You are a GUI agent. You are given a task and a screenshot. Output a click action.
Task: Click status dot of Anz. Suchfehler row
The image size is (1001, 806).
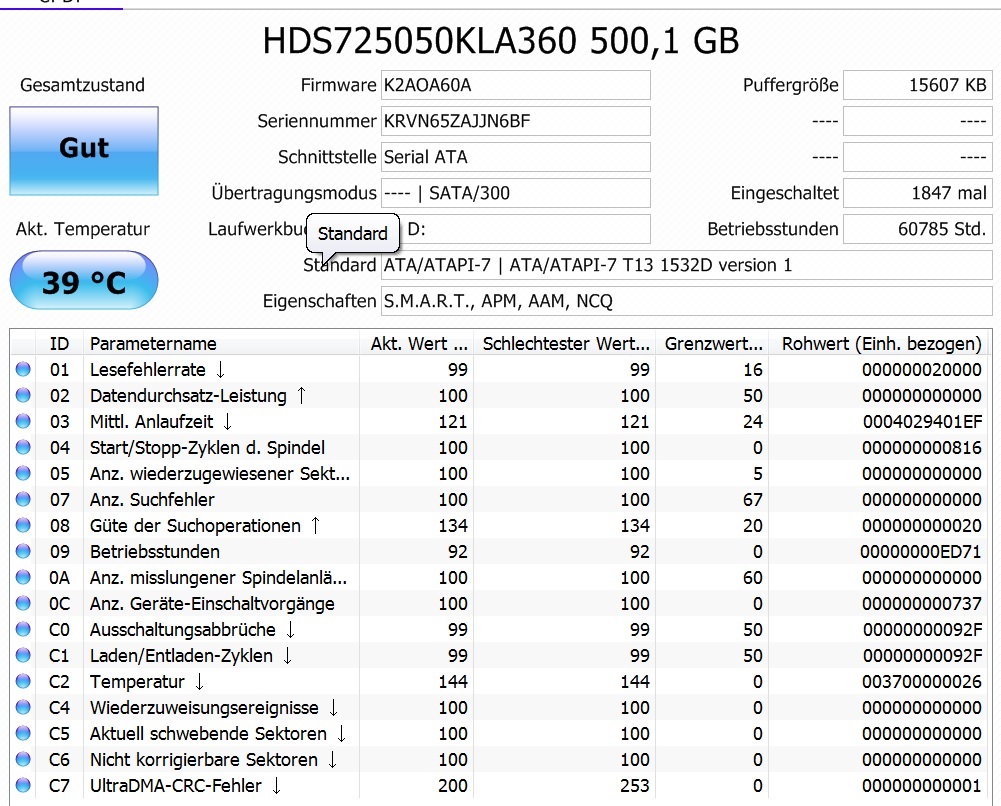click(x=23, y=499)
